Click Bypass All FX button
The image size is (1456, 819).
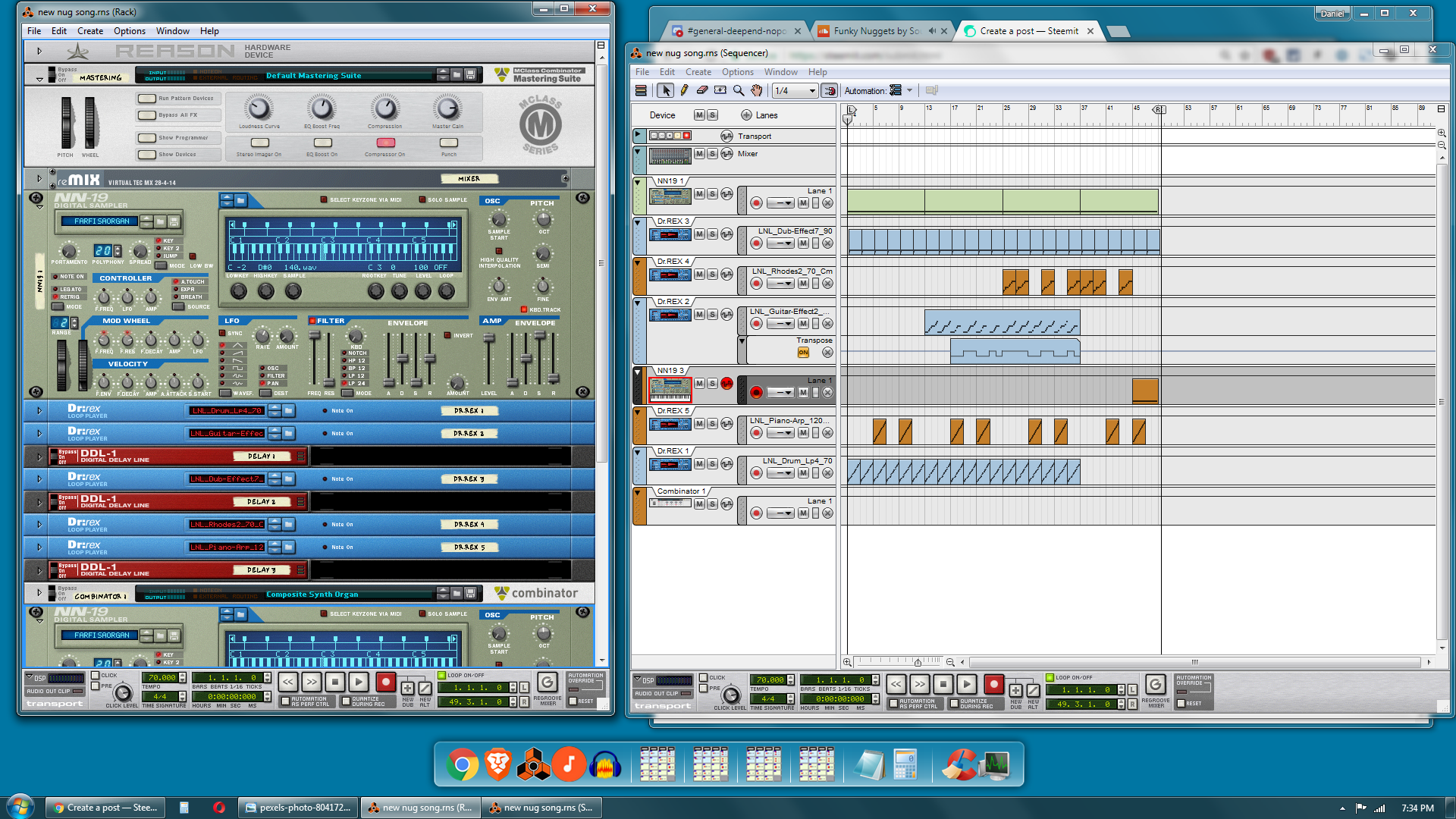click(x=146, y=115)
